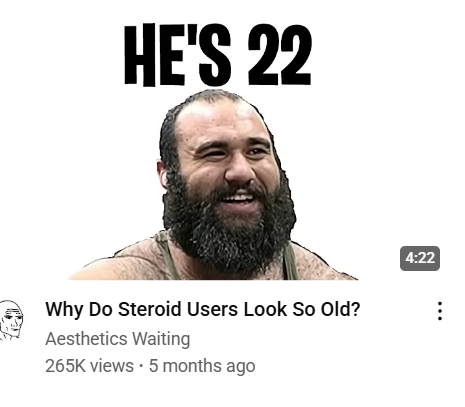Click the 265K views text
Viewport: 465px width, 407px height.
(89, 365)
